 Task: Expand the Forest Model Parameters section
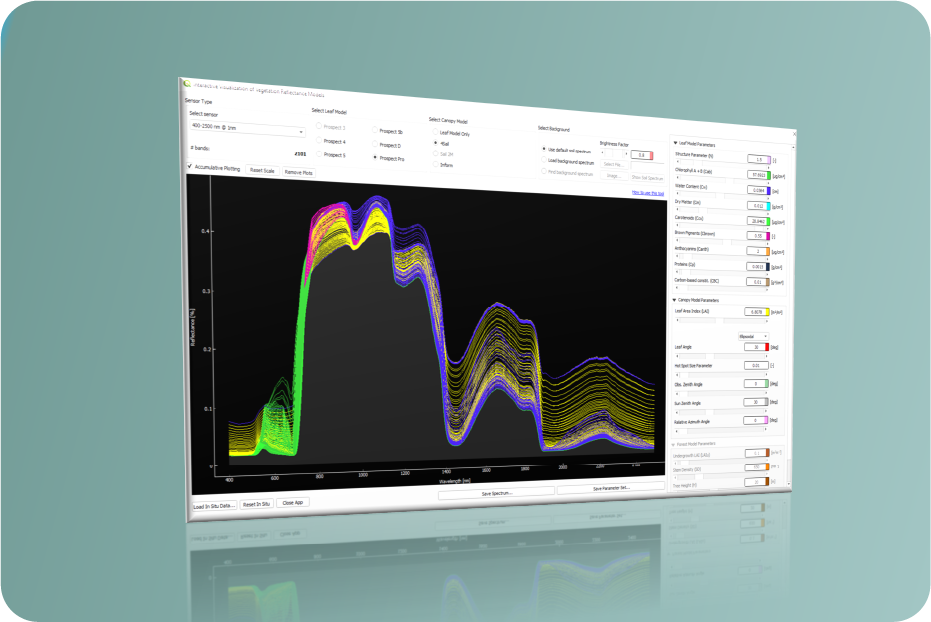tap(673, 444)
